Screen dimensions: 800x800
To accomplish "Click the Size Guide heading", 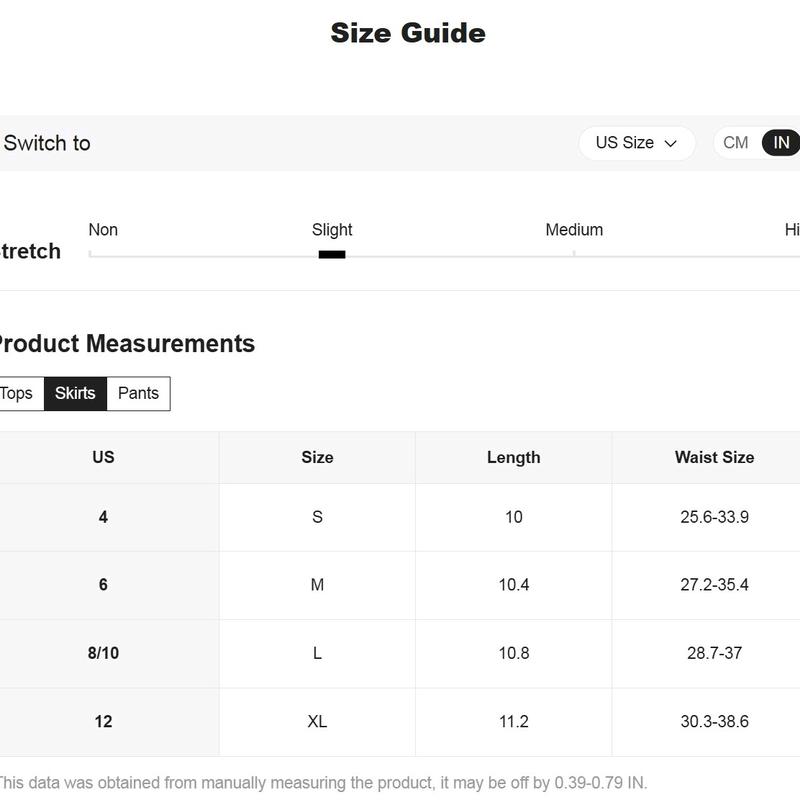I will tap(408, 33).
